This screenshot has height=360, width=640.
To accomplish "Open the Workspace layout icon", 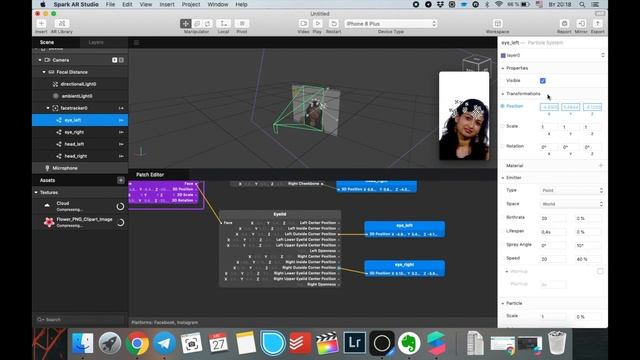I will tap(497, 24).
